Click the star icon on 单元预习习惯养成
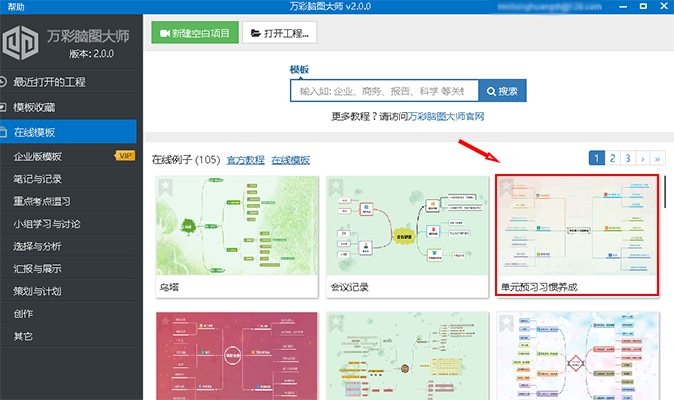This screenshot has height=400, width=674. (508, 187)
